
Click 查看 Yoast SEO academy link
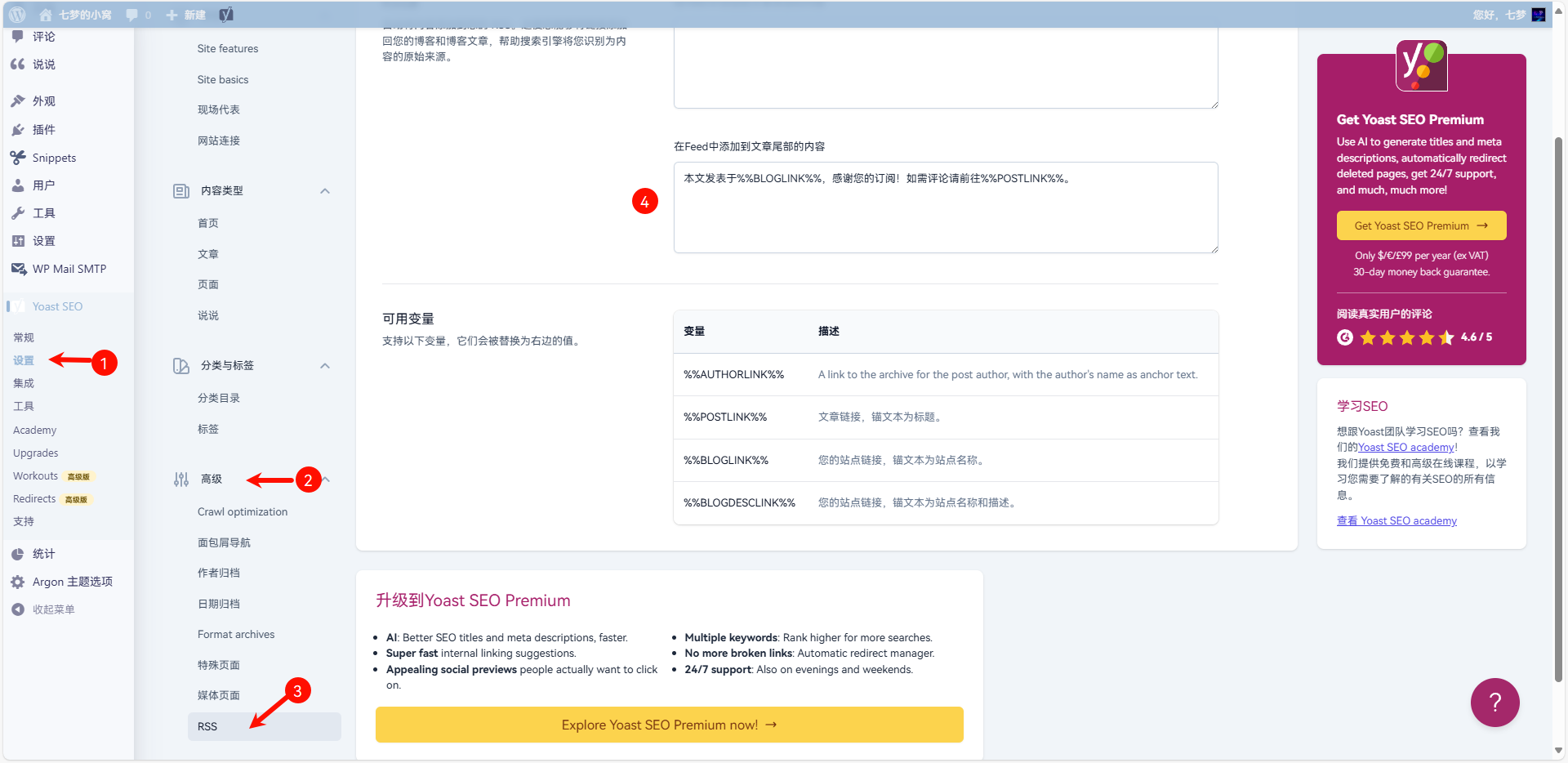point(1396,521)
